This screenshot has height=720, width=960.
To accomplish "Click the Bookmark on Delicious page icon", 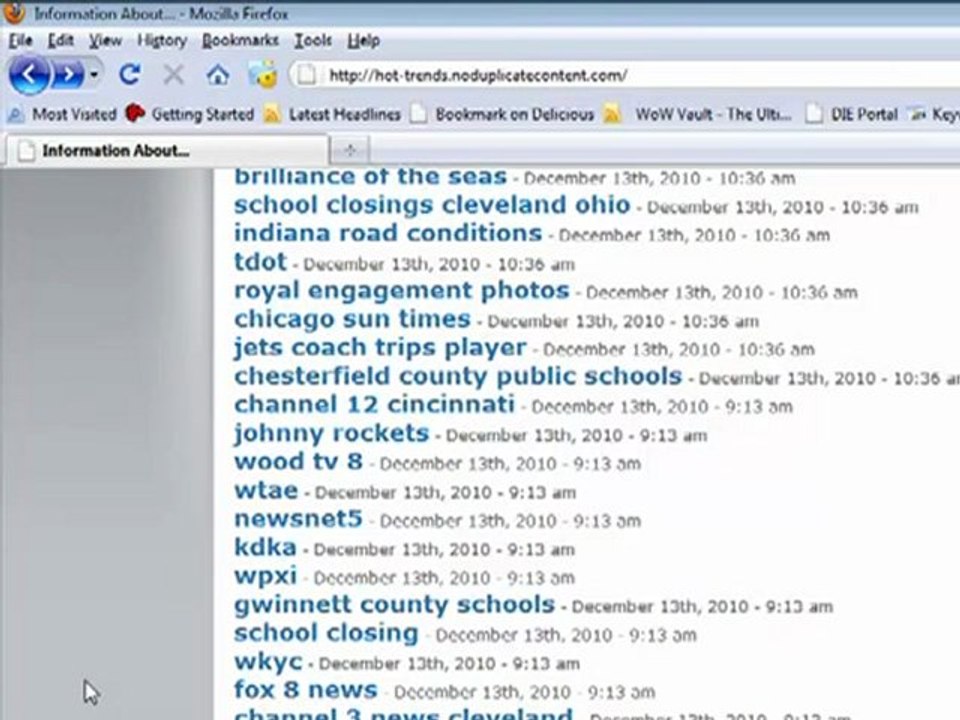I will point(419,114).
